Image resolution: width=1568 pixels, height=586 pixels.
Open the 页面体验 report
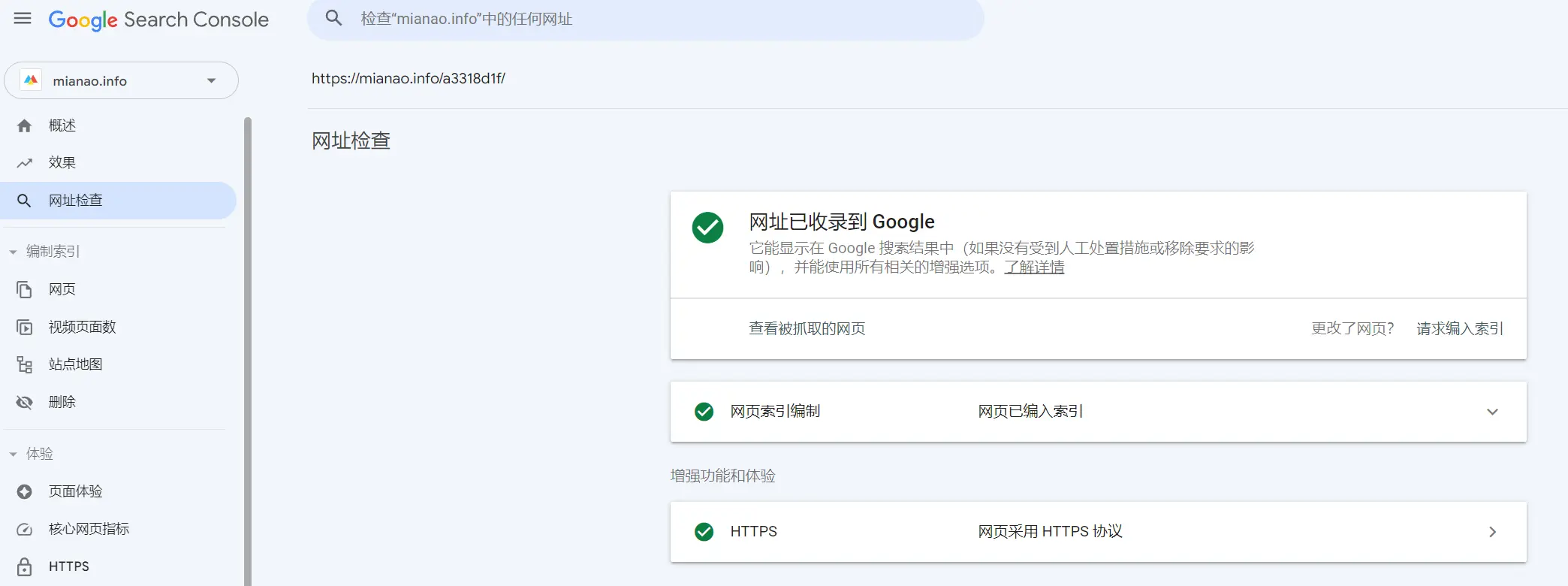coord(76,491)
